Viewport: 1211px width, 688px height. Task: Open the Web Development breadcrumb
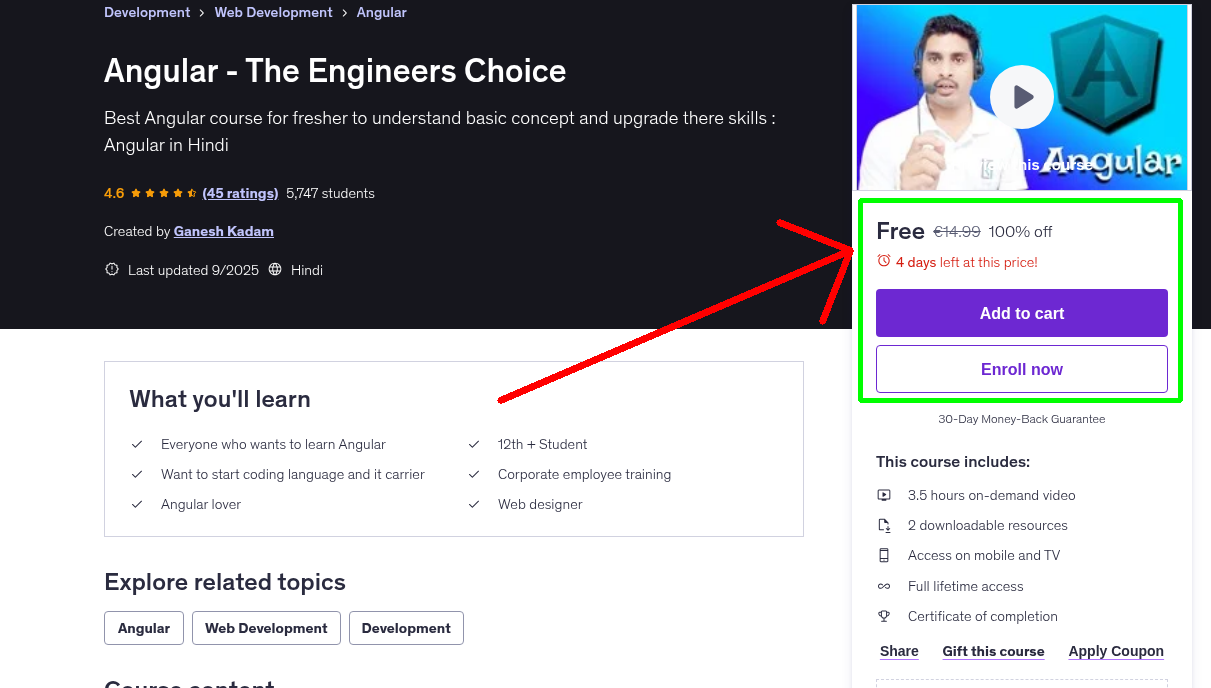coord(273,12)
